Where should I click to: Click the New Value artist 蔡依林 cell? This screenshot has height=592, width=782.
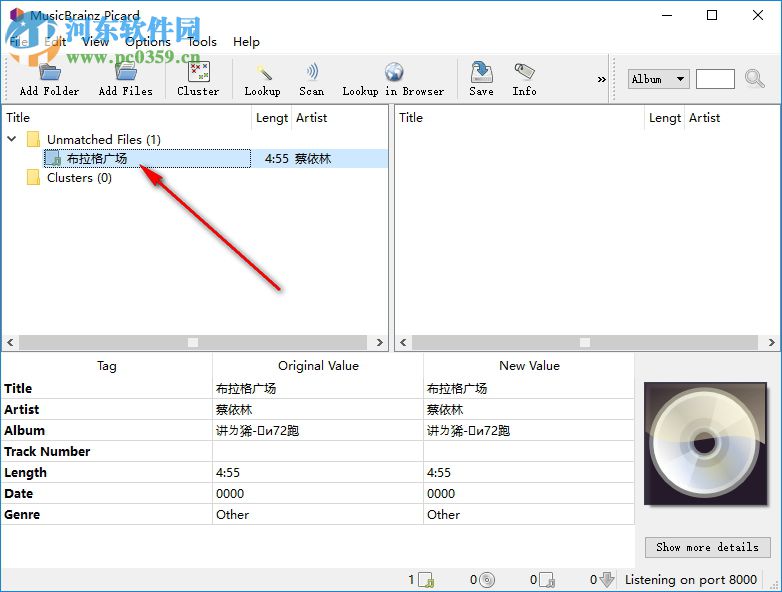529,409
